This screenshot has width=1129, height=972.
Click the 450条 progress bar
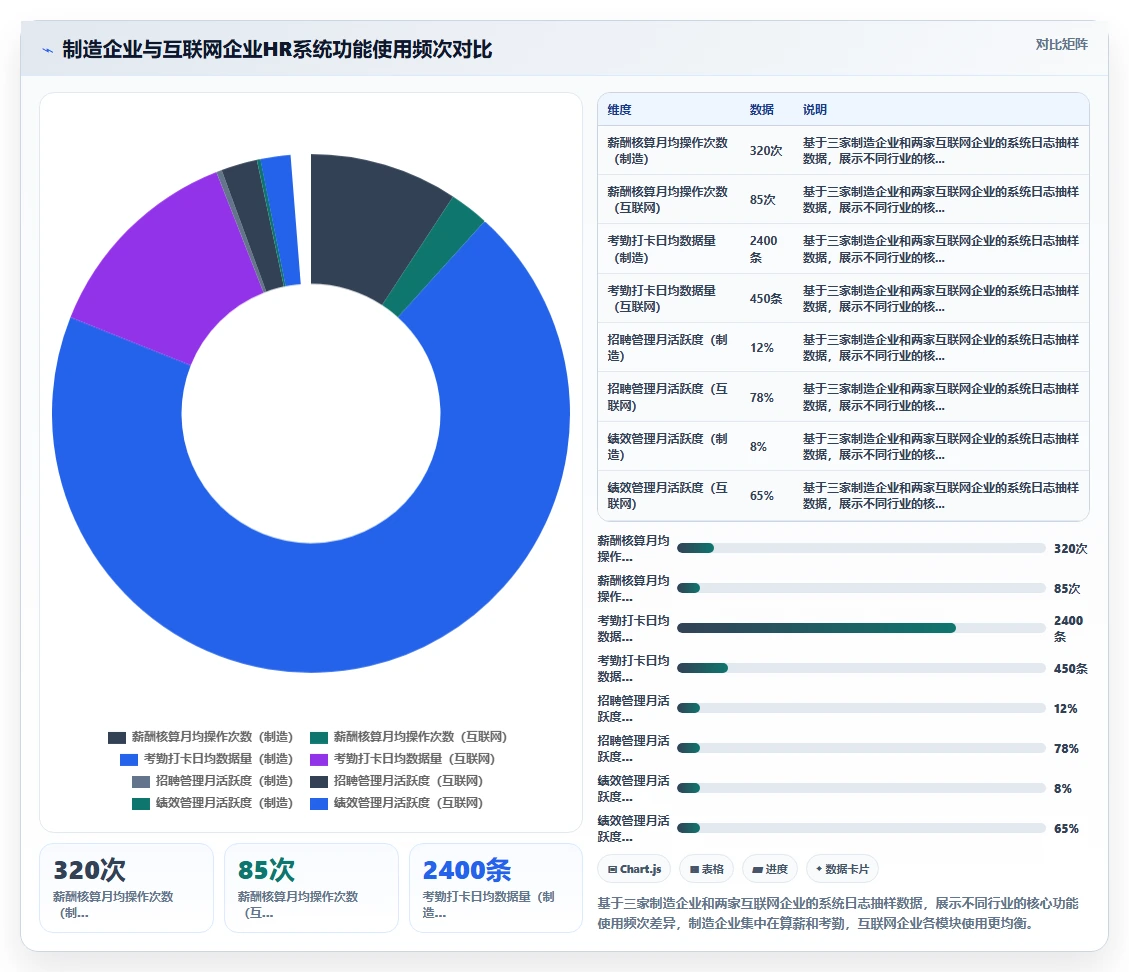click(861, 668)
